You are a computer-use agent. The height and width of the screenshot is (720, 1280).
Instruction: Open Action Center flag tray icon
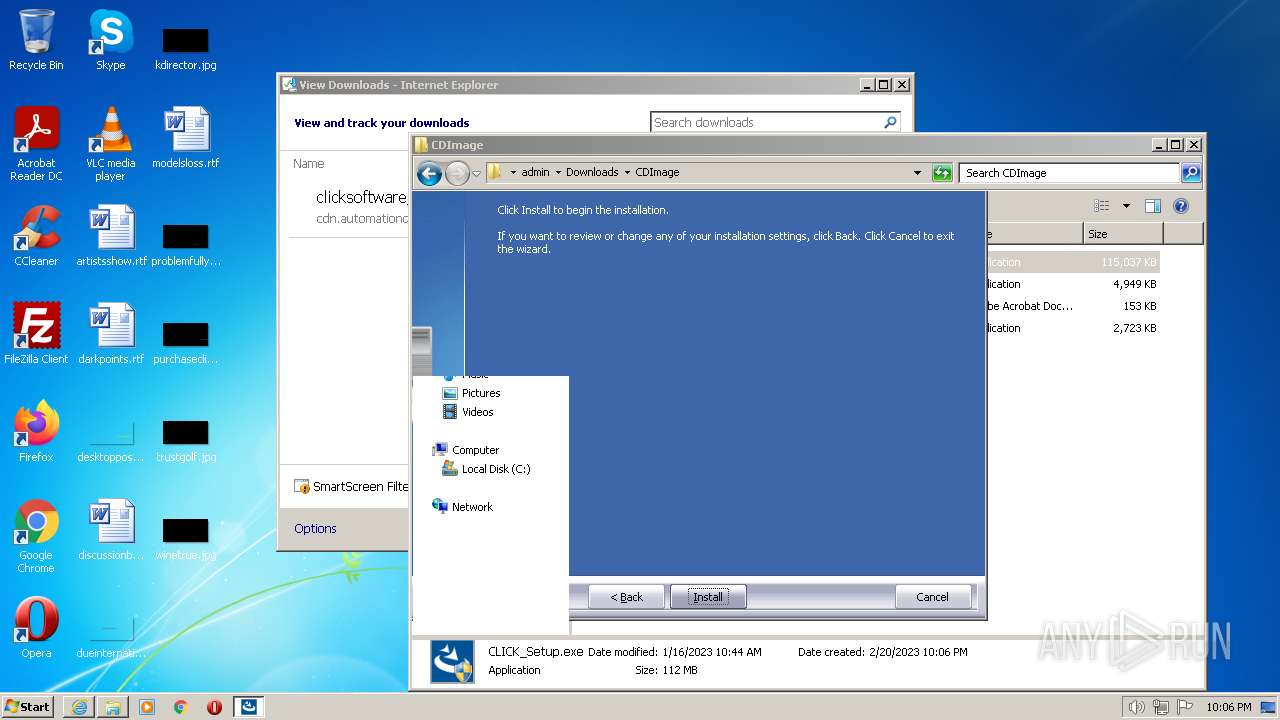(1186, 707)
